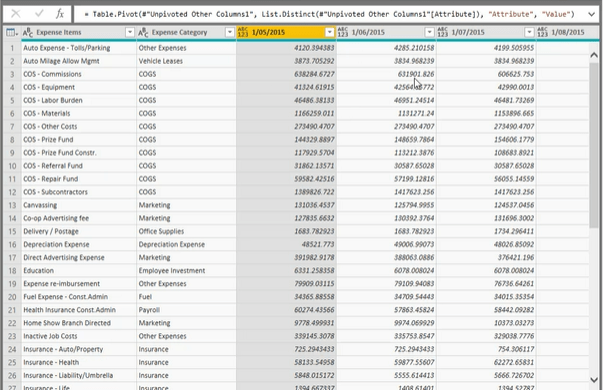
Task: Open the fx insert function icon
Action: (60, 14)
